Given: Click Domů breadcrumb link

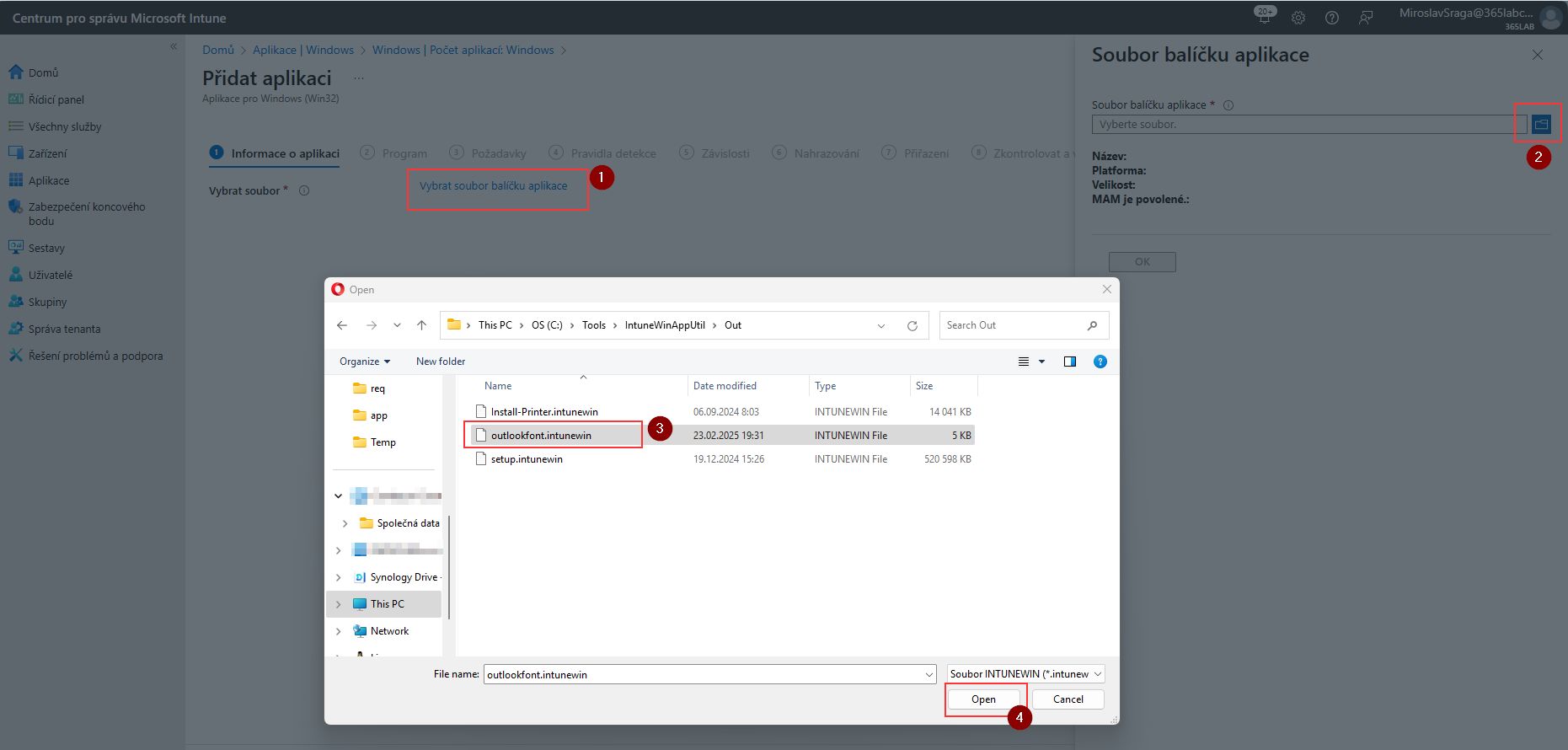Looking at the screenshot, I should [x=218, y=50].
